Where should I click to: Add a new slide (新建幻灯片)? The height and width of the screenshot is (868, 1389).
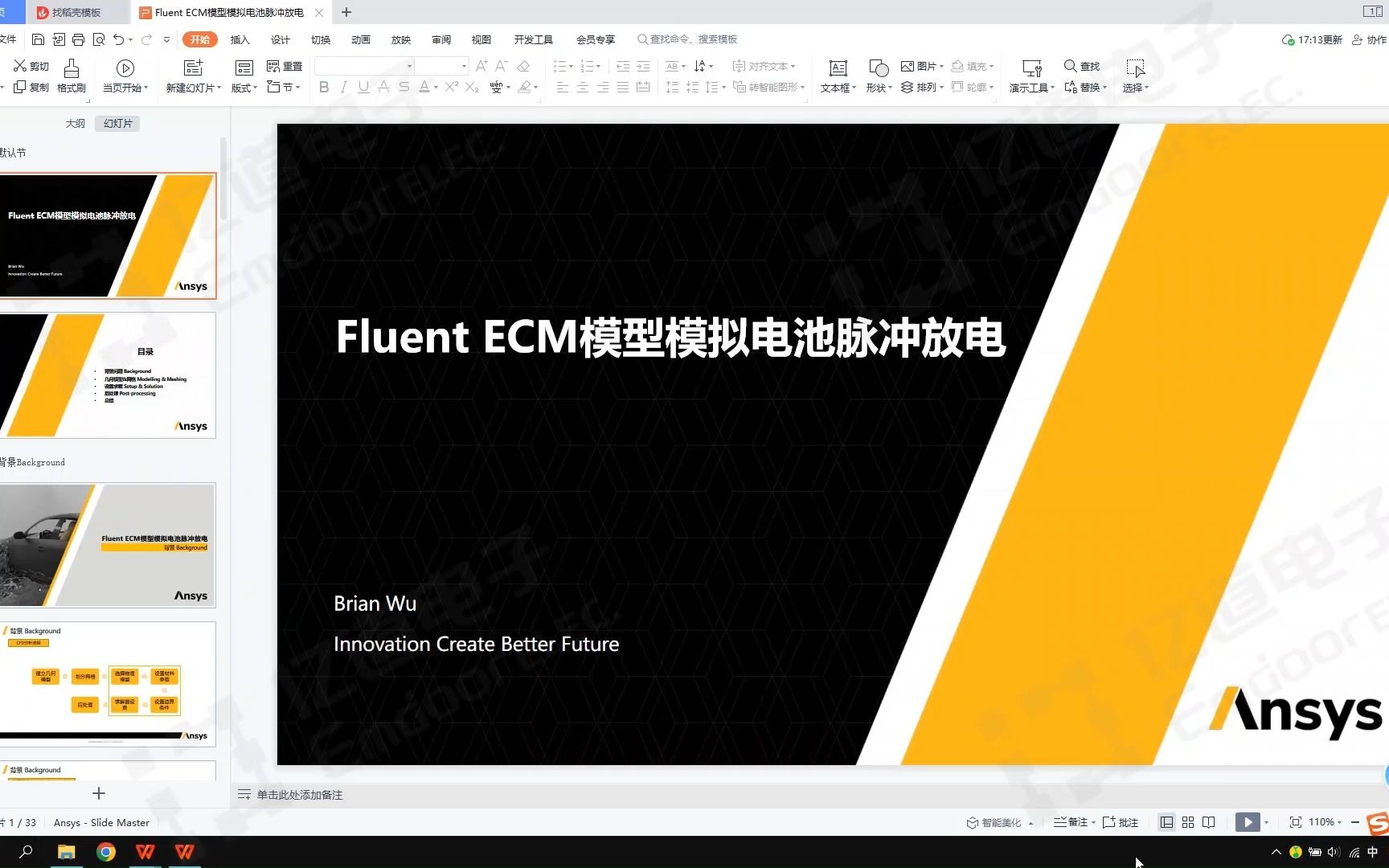coord(193,76)
